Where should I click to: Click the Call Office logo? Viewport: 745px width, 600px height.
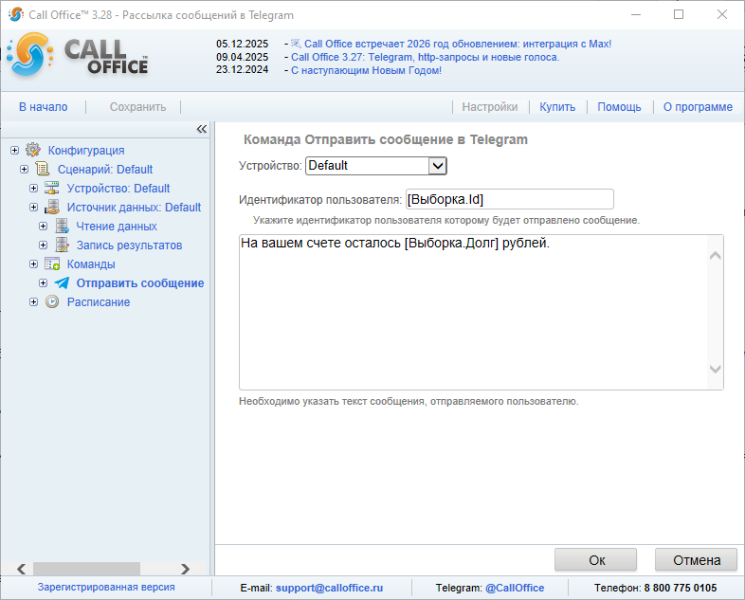(x=77, y=55)
